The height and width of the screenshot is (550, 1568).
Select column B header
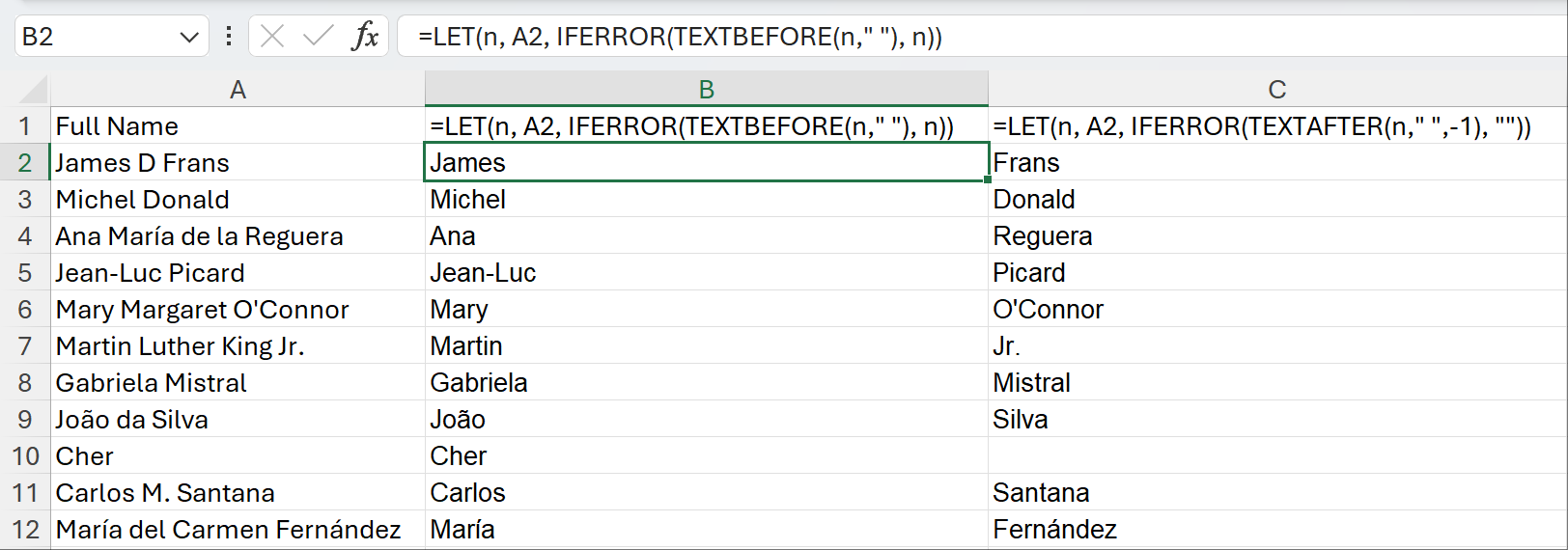click(706, 90)
